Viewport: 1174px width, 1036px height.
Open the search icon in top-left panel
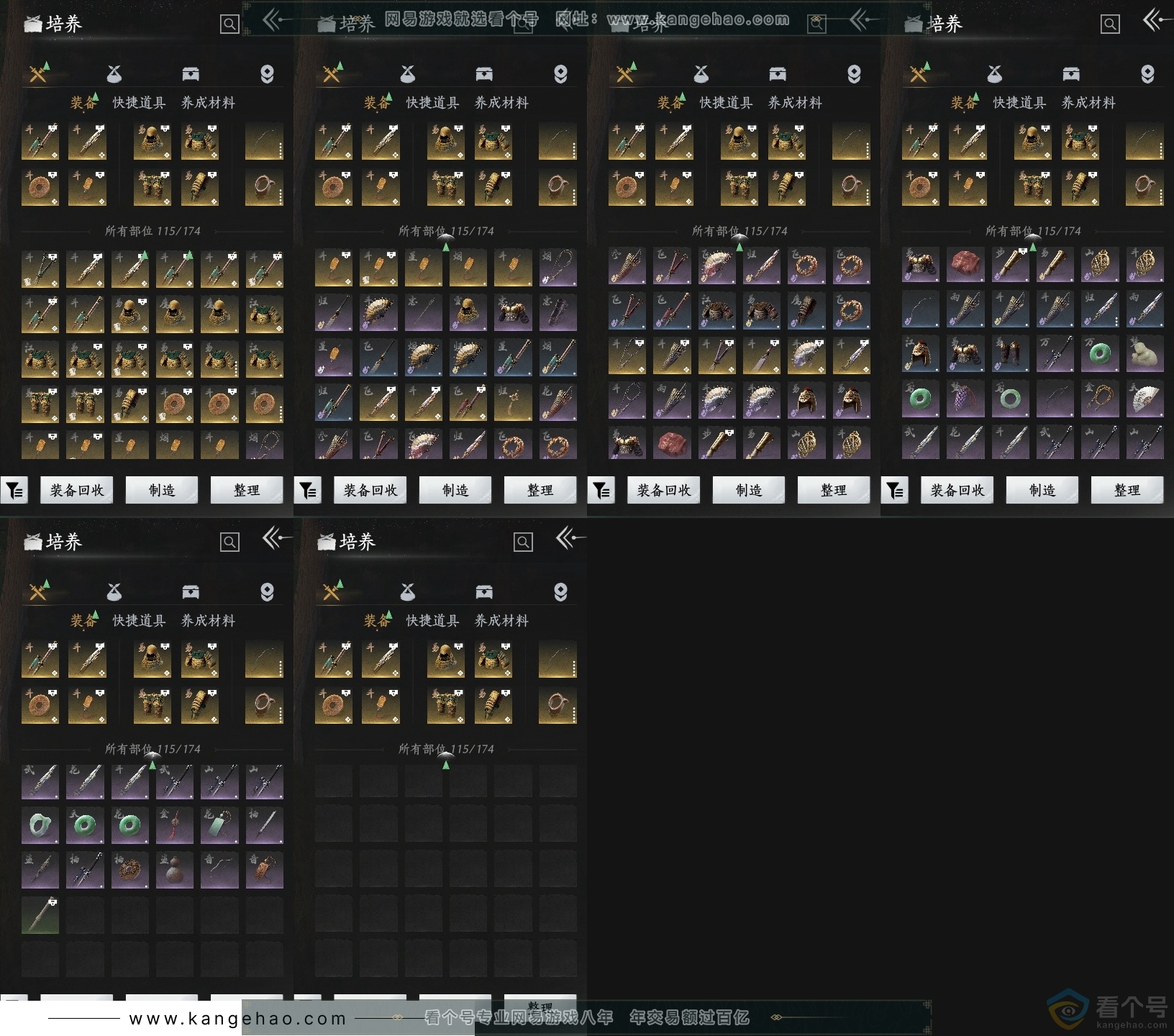point(229,24)
